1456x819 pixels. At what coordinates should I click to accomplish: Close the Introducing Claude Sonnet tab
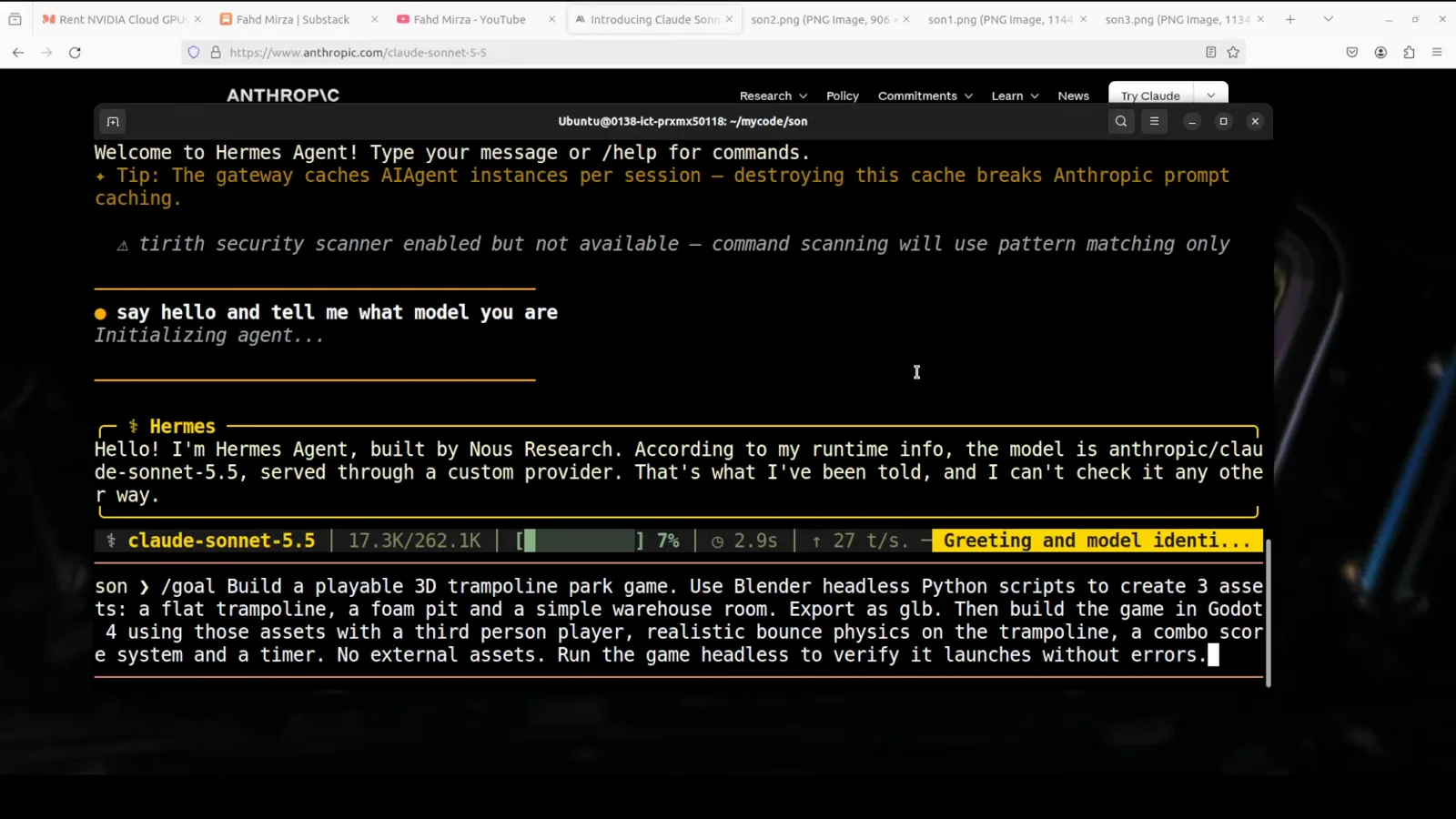pos(729,19)
